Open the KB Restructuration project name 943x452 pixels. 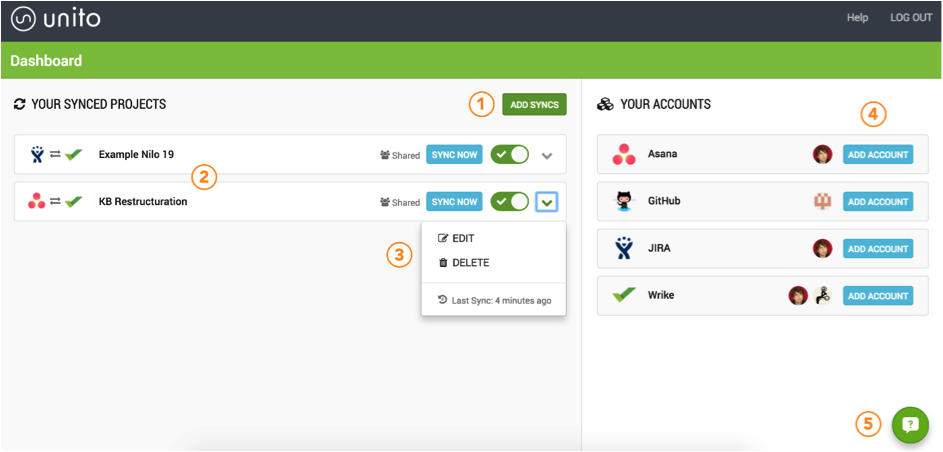[143, 201]
